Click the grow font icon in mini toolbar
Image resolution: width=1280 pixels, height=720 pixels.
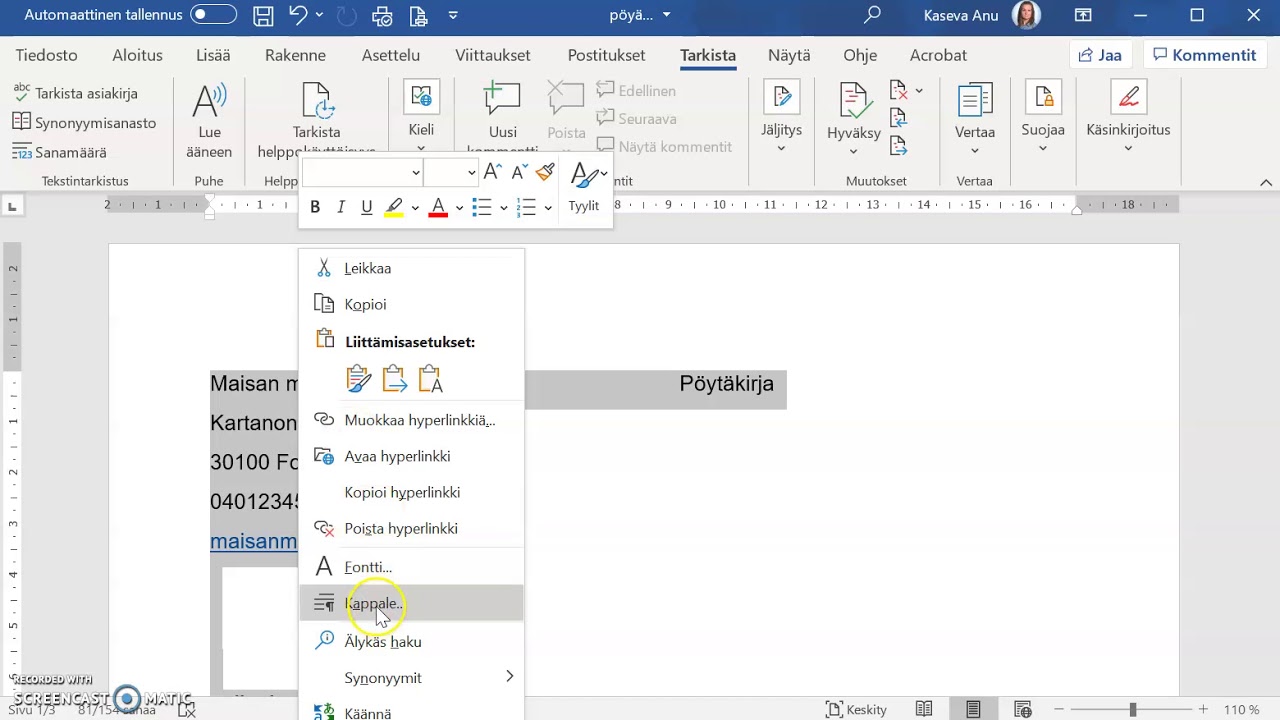point(492,172)
